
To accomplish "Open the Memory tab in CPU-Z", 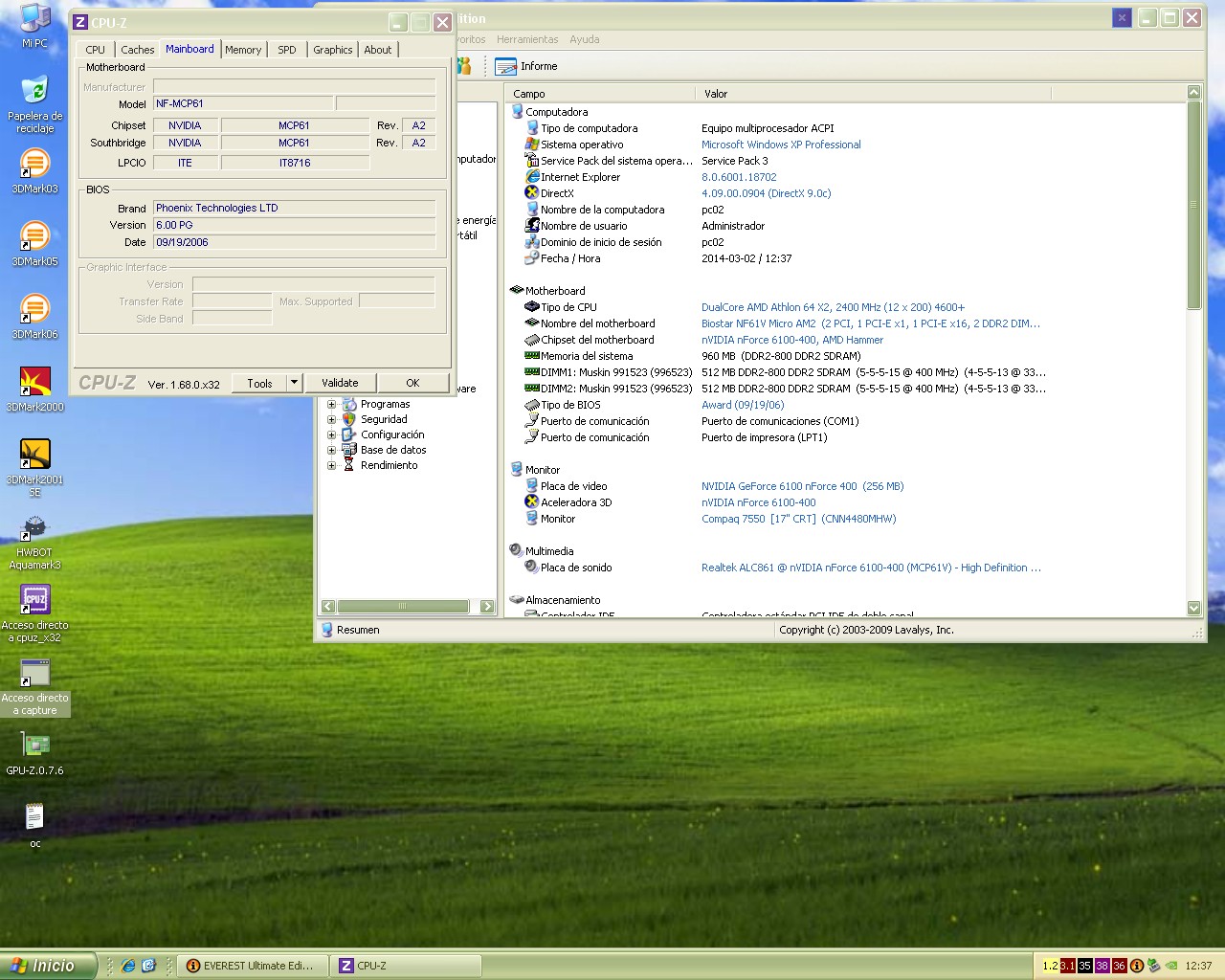I will (243, 50).
